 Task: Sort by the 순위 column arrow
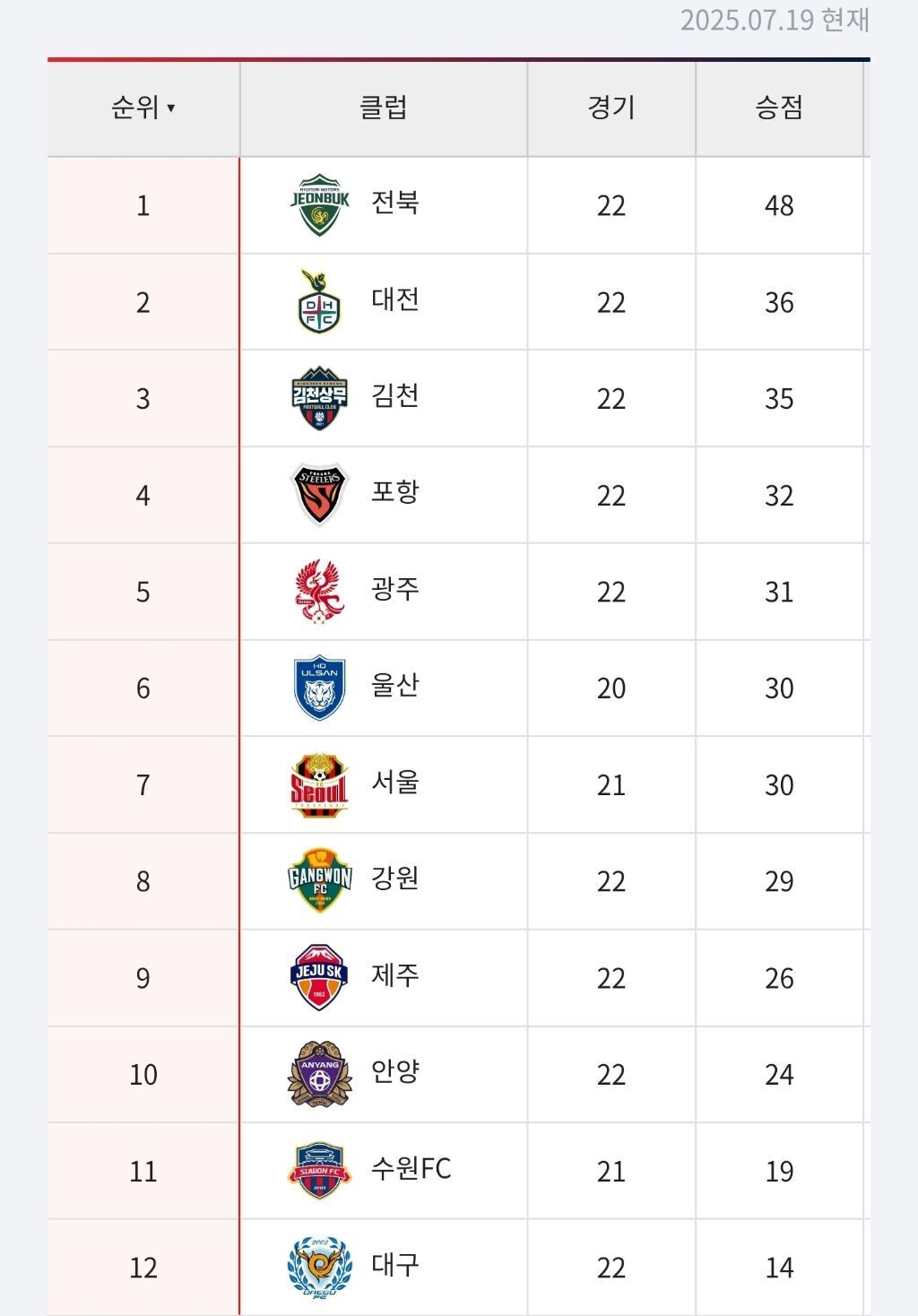point(170,108)
